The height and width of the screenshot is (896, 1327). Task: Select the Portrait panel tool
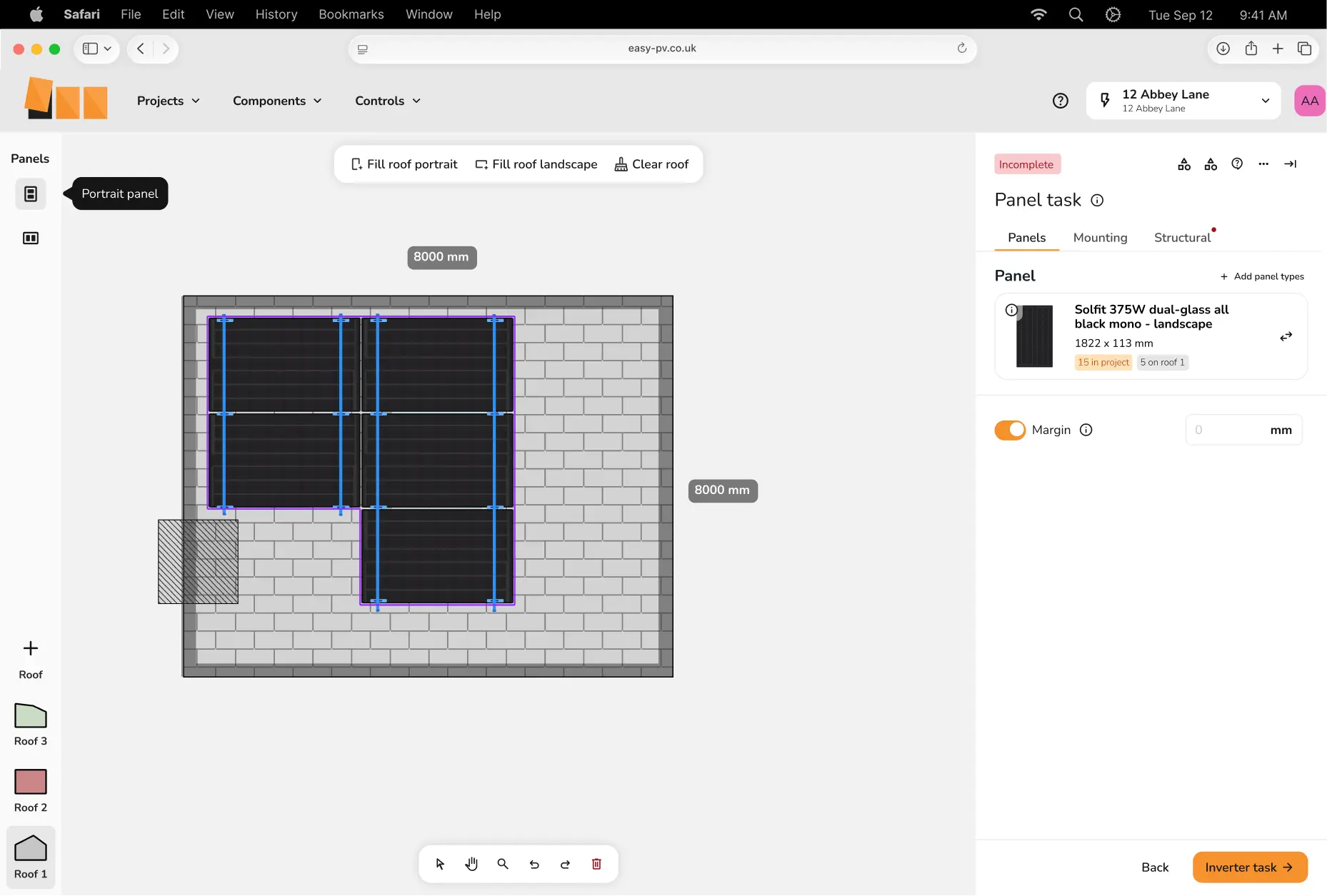point(31,193)
